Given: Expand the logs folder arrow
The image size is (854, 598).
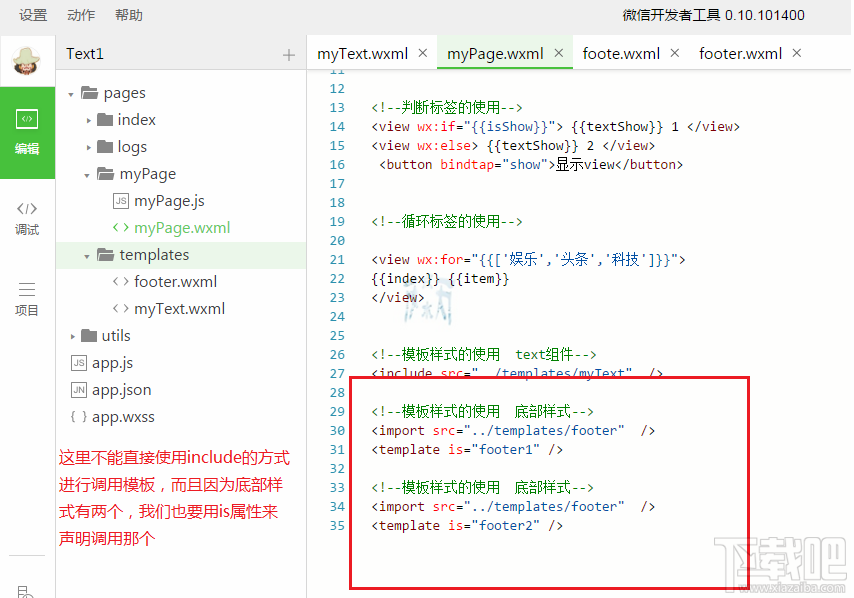Looking at the screenshot, I should 88,147.
